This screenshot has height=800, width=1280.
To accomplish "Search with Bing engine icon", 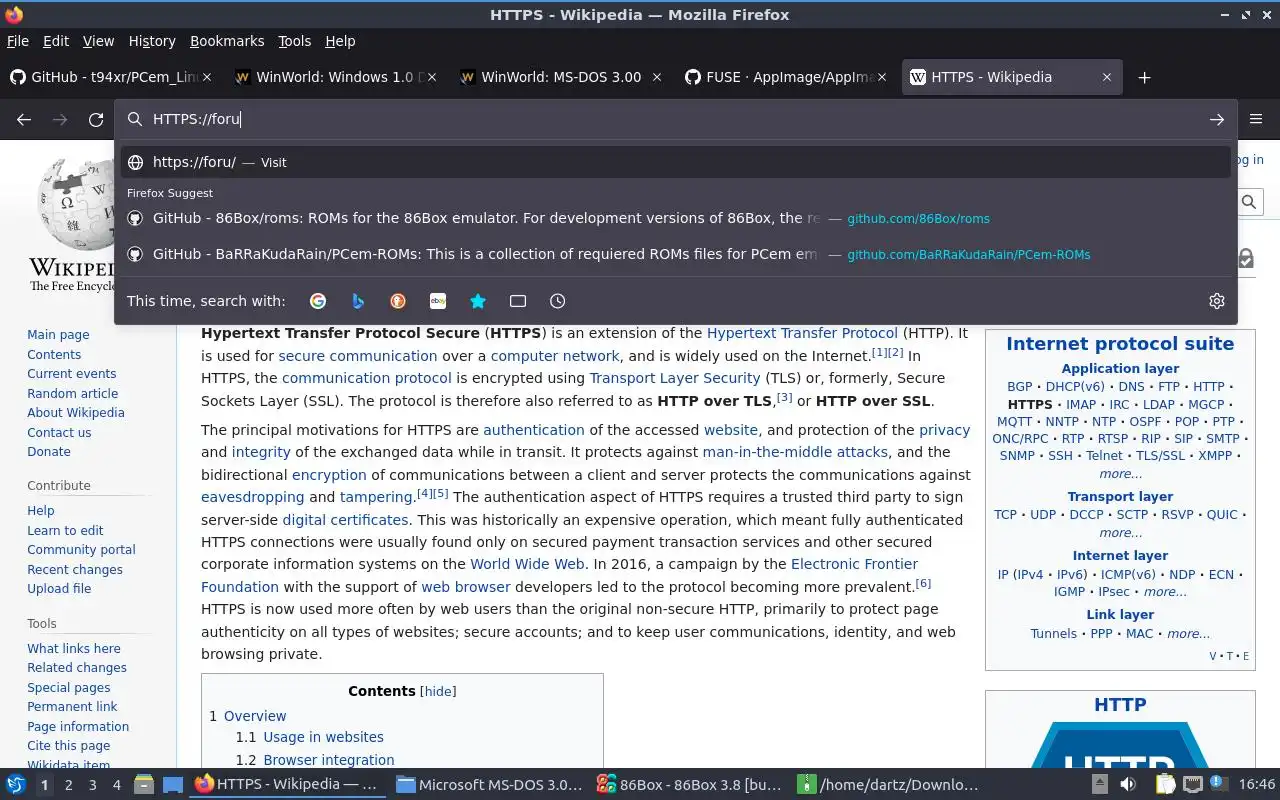I will (358, 301).
